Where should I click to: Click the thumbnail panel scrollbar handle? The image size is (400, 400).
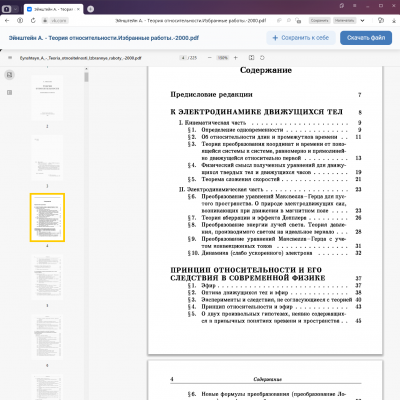pos(86,77)
